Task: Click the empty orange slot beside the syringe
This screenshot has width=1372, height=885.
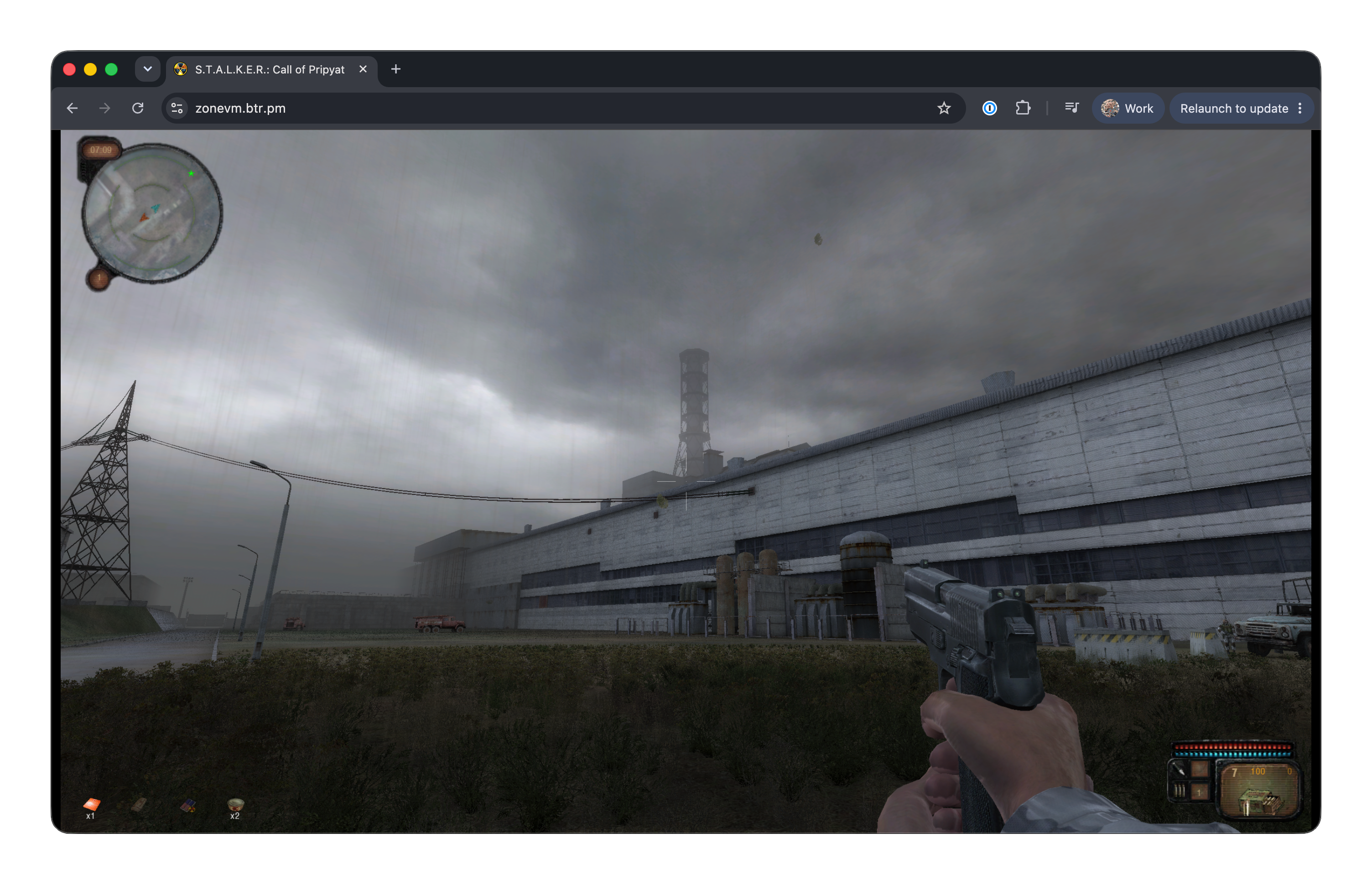Action: (x=1199, y=770)
